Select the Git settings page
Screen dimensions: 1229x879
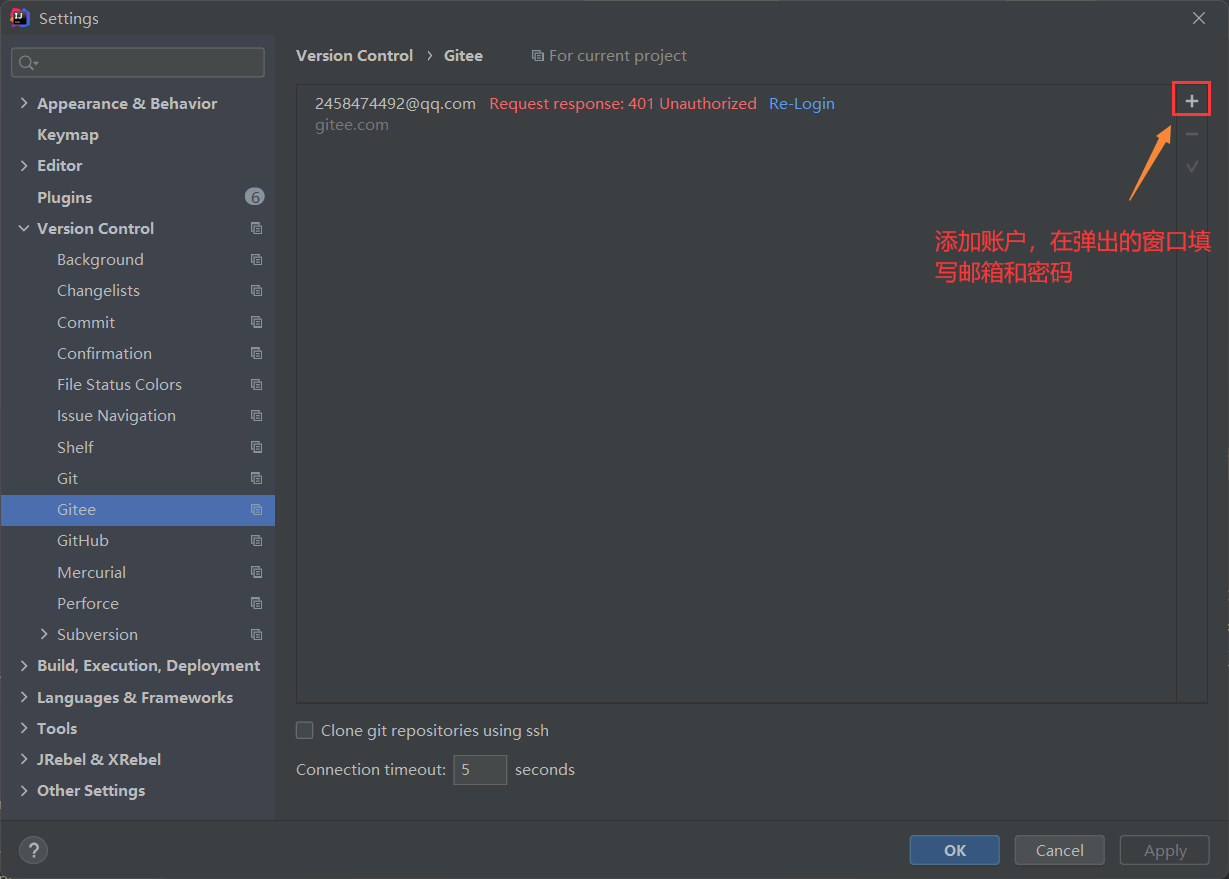click(67, 478)
